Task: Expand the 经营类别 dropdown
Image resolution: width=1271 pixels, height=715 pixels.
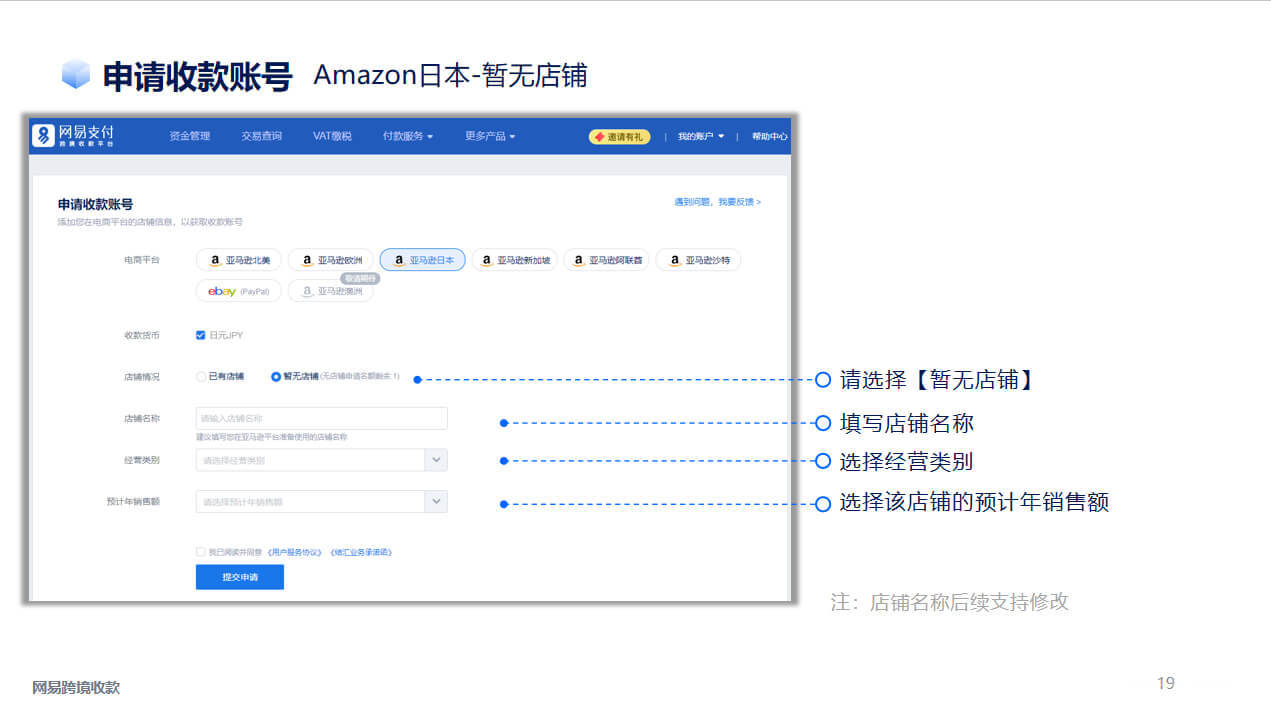Action: coord(321,460)
